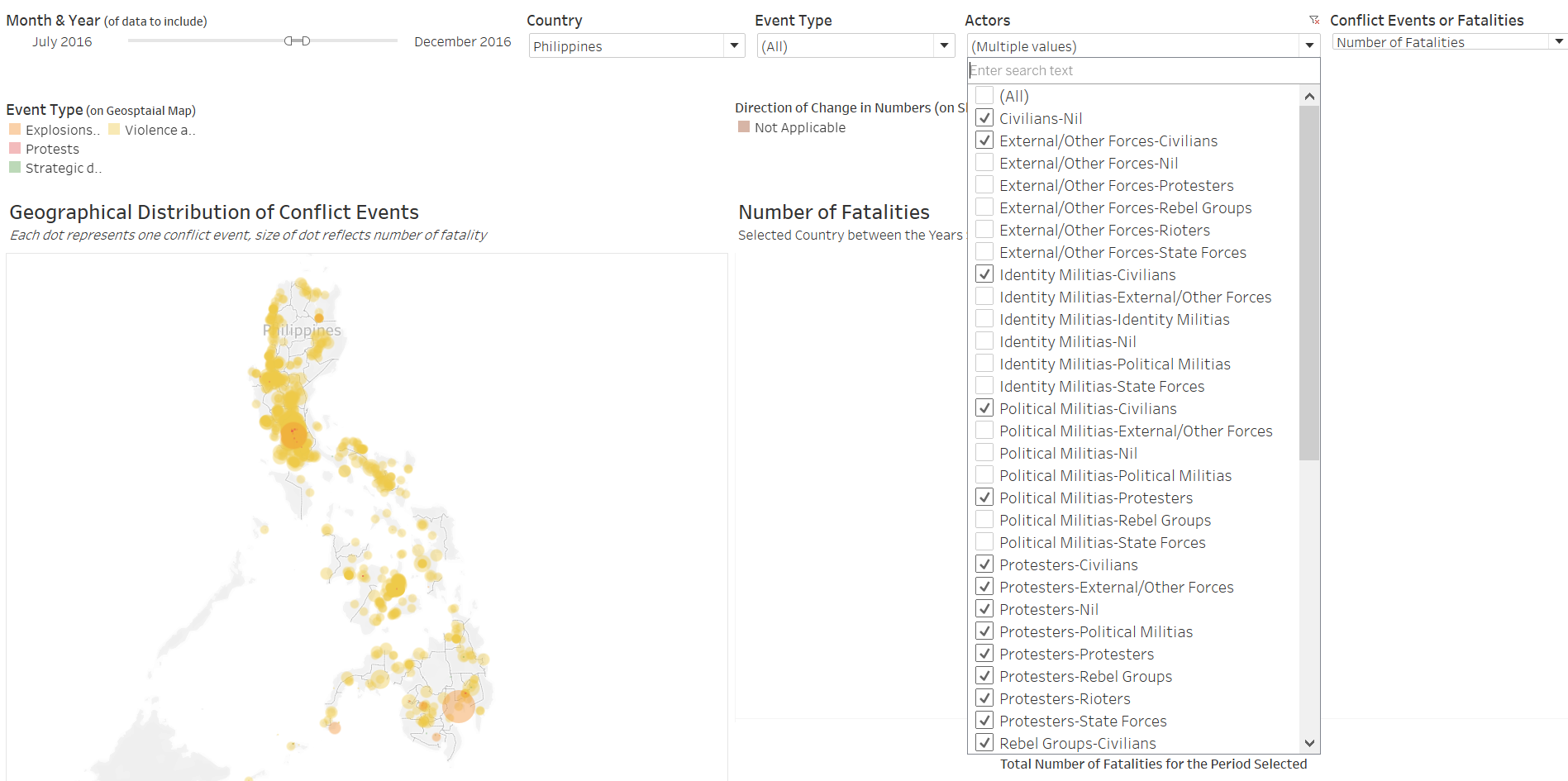Click the Not Applicable legend swatch

pos(744,127)
